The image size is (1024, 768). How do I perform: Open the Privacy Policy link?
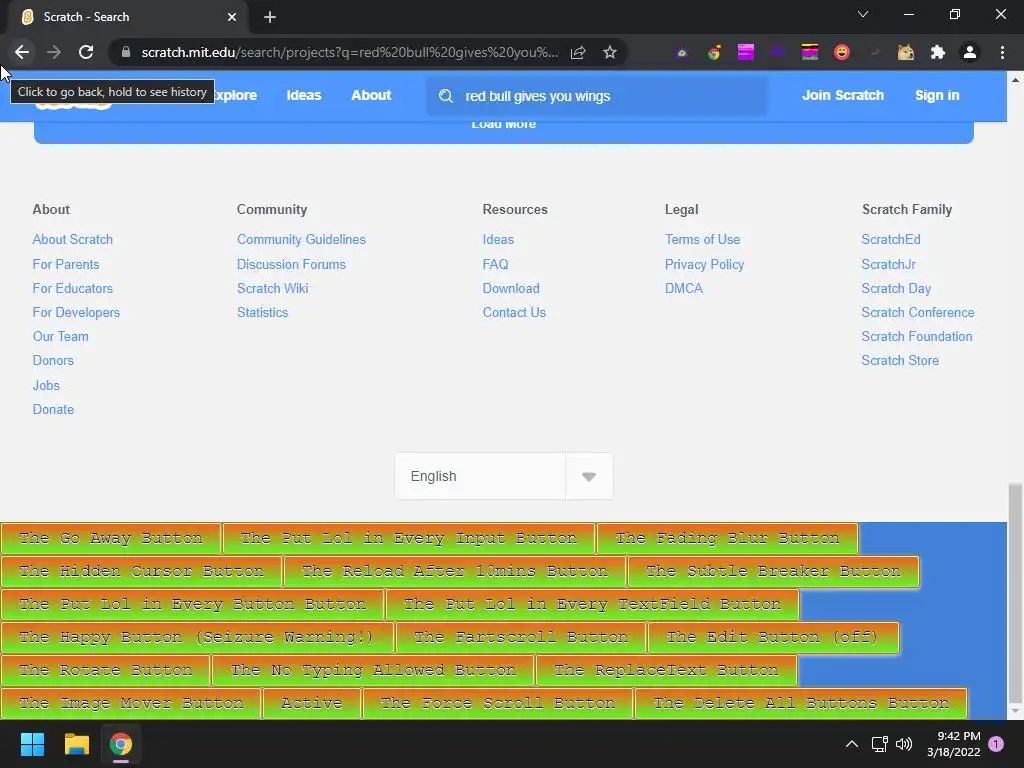pyautogui.click(x=704, y=264)
